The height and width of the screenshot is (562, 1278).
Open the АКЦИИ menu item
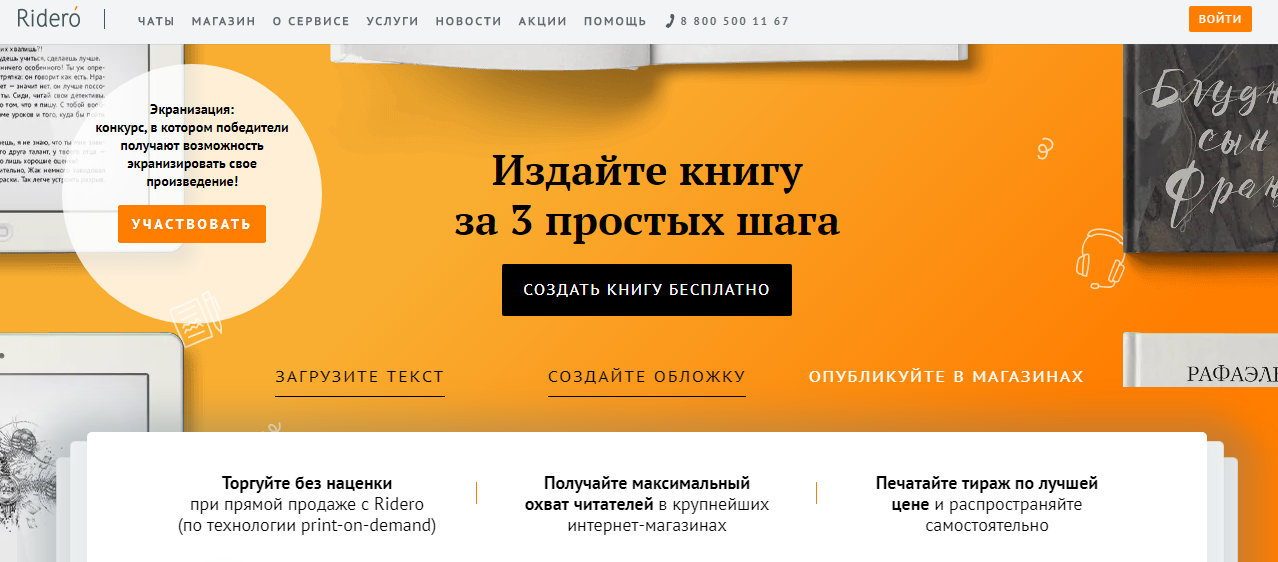coord(543,21)
